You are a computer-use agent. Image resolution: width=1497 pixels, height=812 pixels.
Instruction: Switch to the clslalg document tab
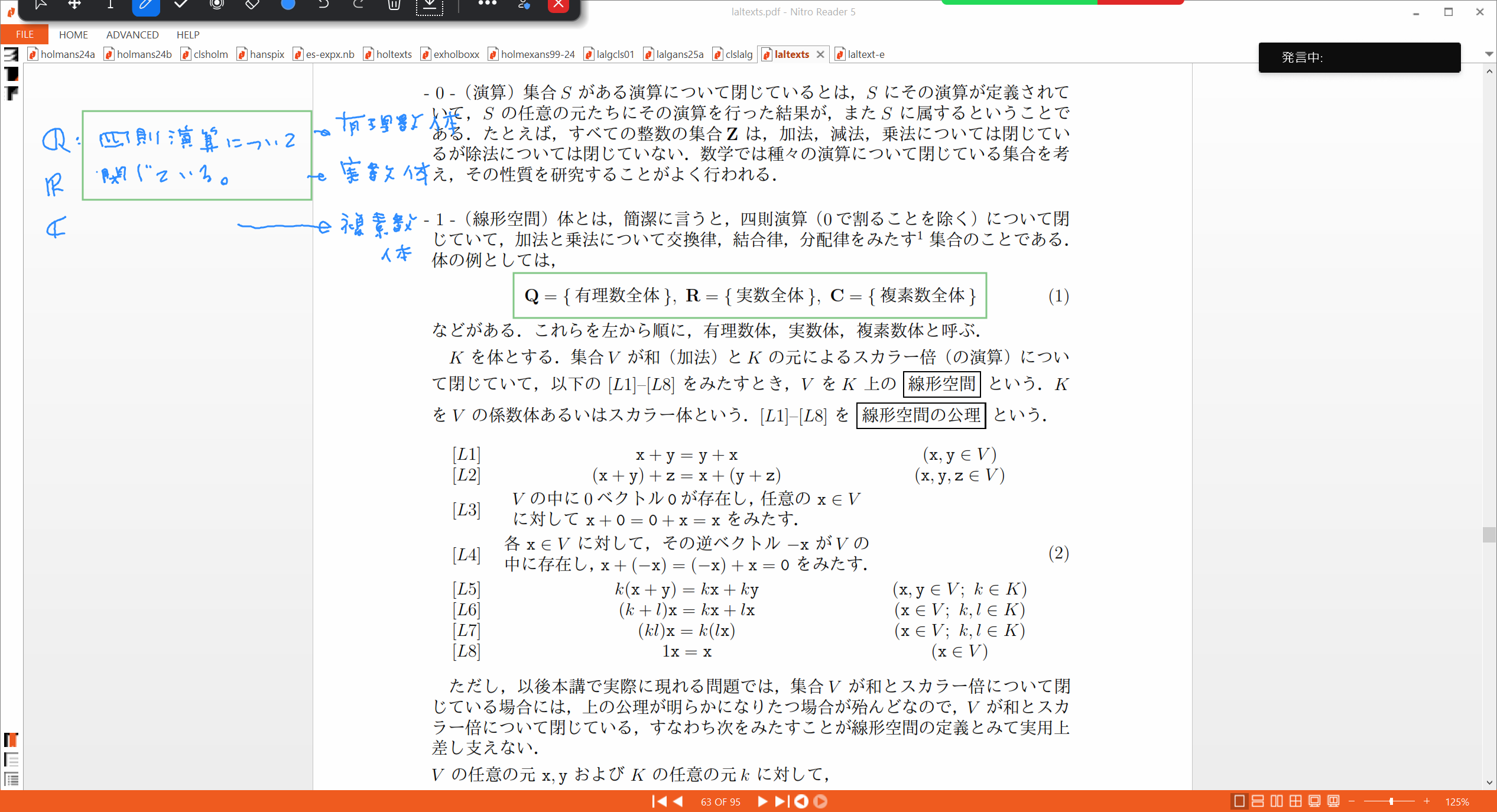[732, 54]
